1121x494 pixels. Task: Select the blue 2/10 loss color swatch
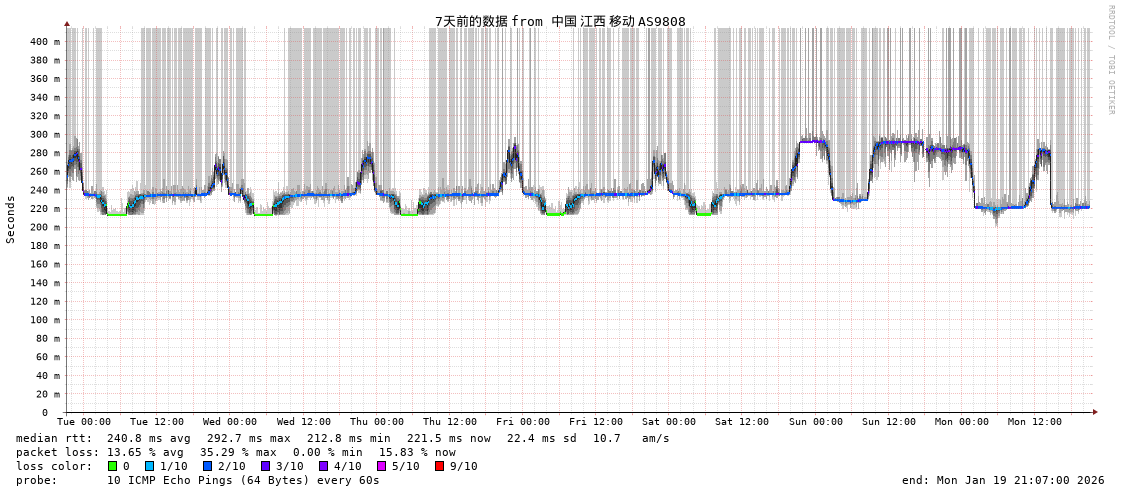(207, 466)
